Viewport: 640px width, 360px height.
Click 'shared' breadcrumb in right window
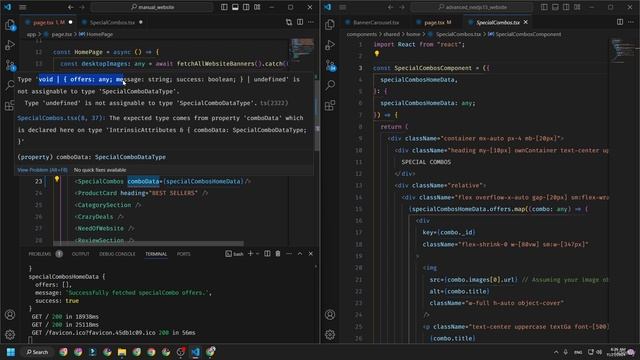coord(391,34)
